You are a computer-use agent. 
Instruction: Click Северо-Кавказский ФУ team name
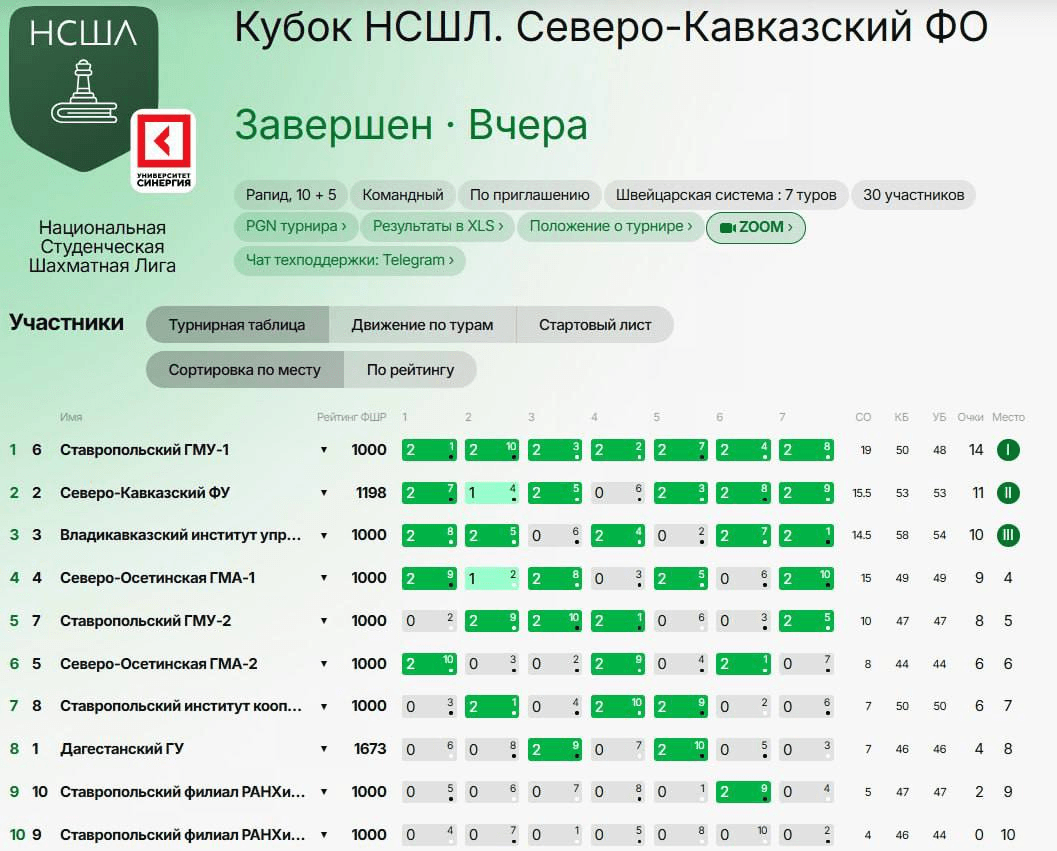(145, 493)
